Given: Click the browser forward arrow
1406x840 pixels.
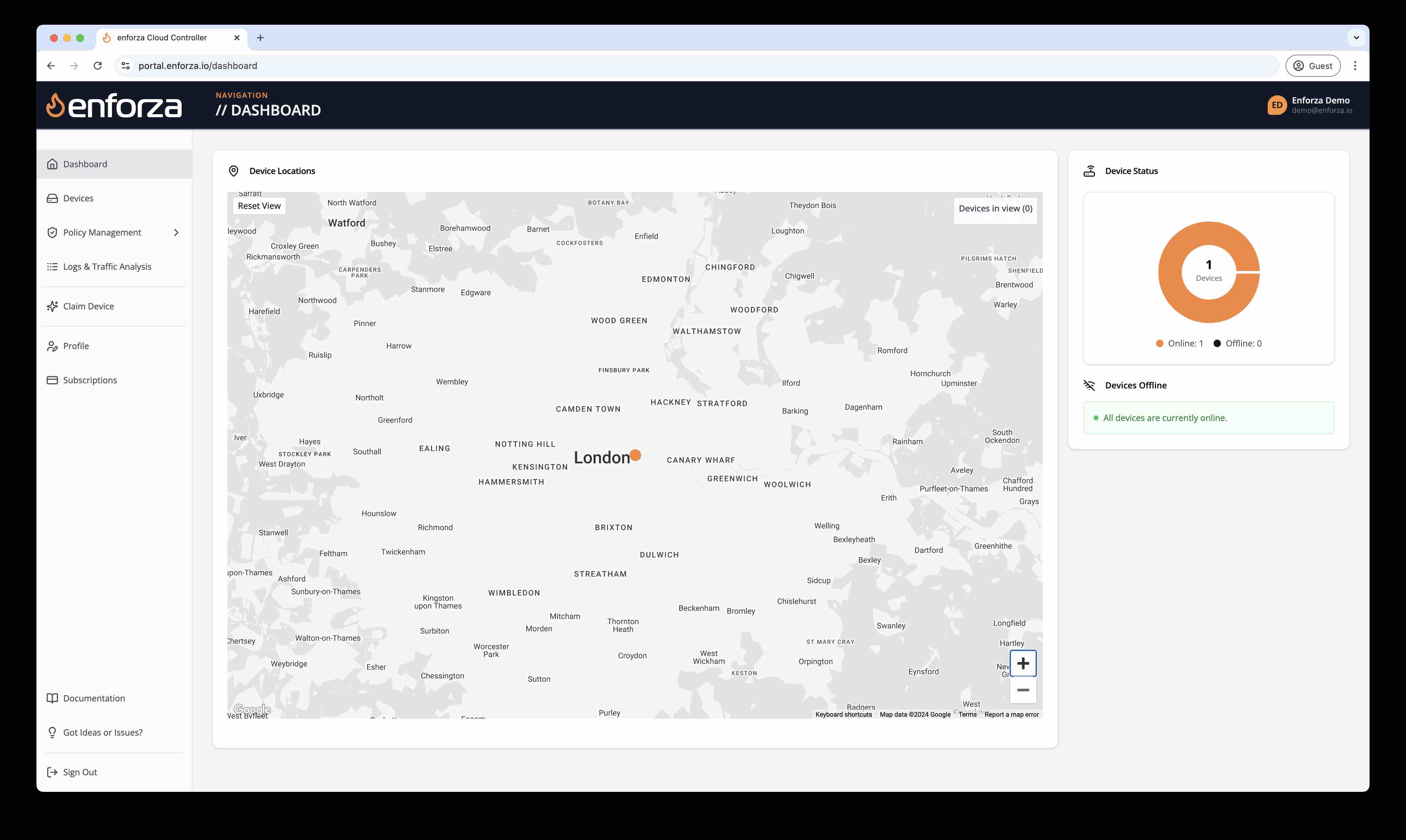Looking at the screenshot, I should (x=74, y=66).
